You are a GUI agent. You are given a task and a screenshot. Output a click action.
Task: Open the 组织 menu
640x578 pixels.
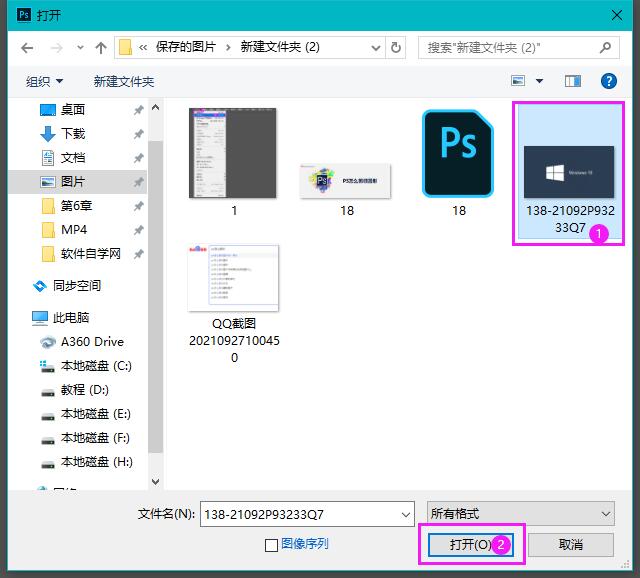pos(44,81)
